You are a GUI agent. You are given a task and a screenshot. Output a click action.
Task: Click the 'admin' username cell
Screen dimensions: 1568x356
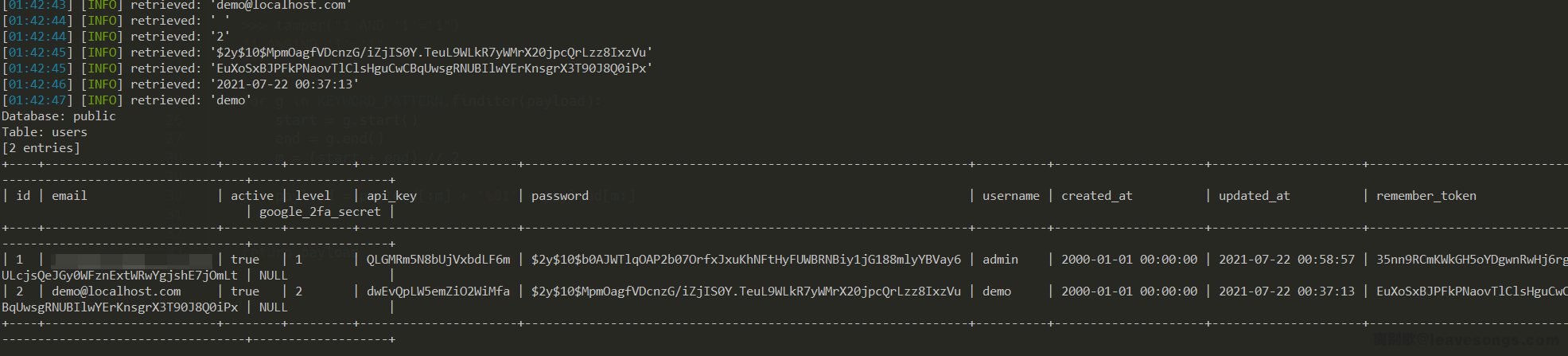(1000, 260)
